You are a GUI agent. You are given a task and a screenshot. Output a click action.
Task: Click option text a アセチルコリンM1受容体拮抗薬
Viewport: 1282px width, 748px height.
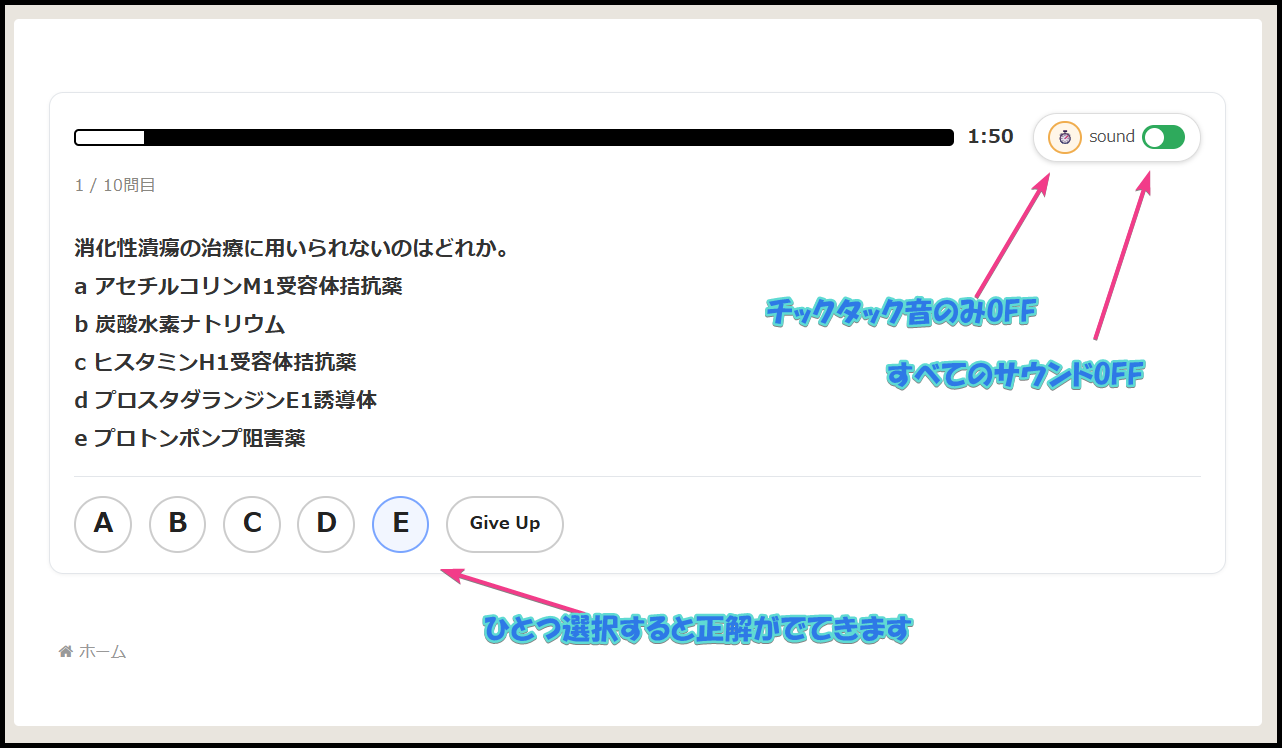[x=238, y=286]
